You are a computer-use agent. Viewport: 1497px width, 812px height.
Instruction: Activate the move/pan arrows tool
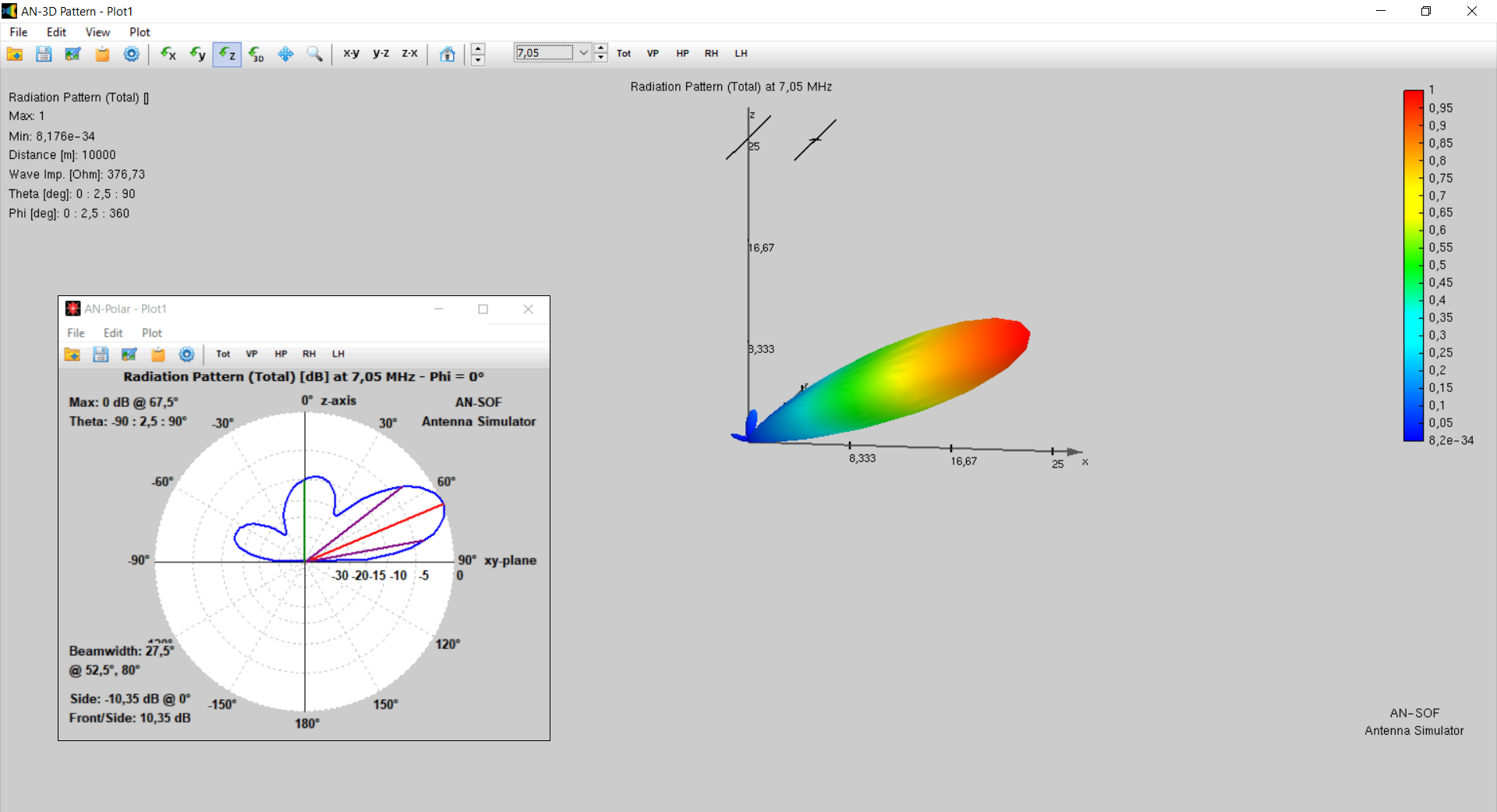tap(285, 54)
